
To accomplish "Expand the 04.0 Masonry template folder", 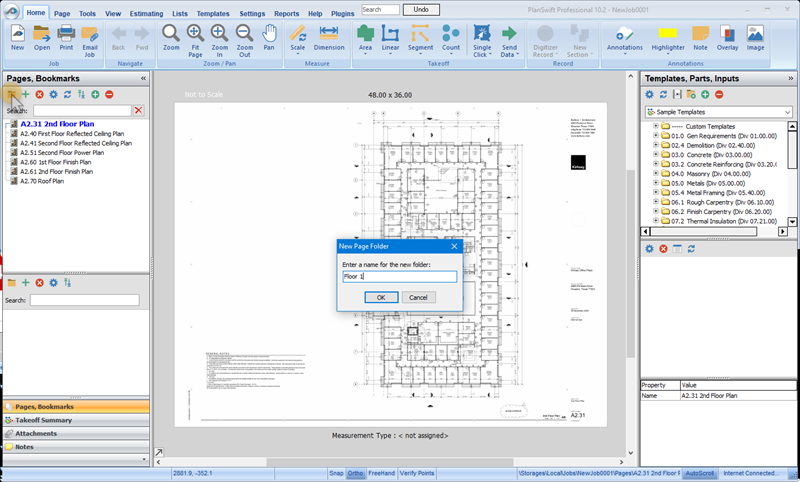I will [656, 173].
